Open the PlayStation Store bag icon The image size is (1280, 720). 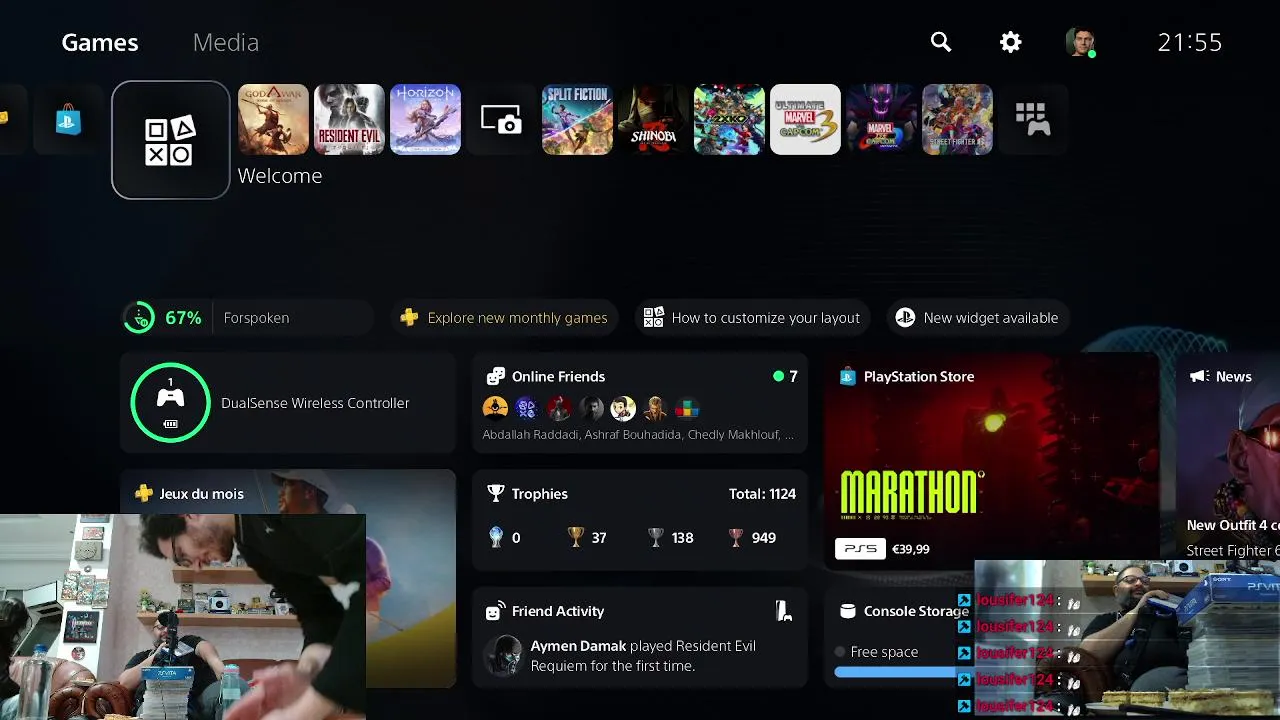point(68,120)
